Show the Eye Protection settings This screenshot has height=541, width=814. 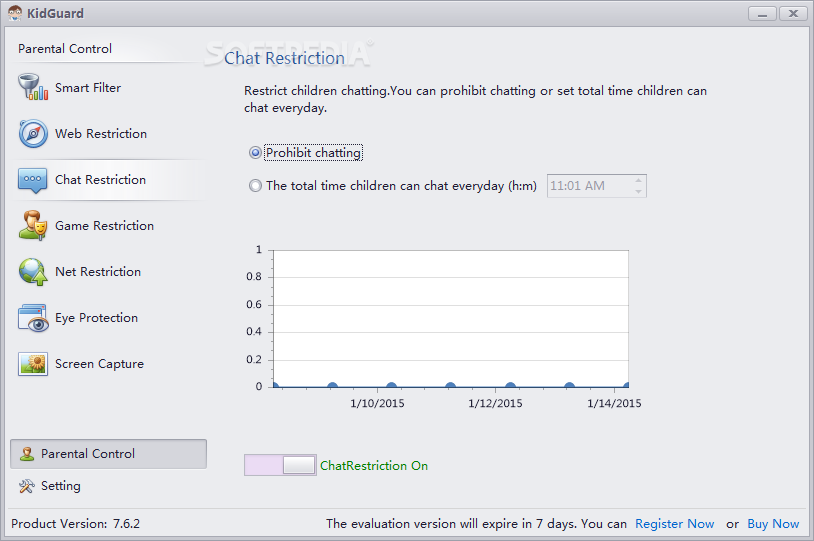pos(109,318)
